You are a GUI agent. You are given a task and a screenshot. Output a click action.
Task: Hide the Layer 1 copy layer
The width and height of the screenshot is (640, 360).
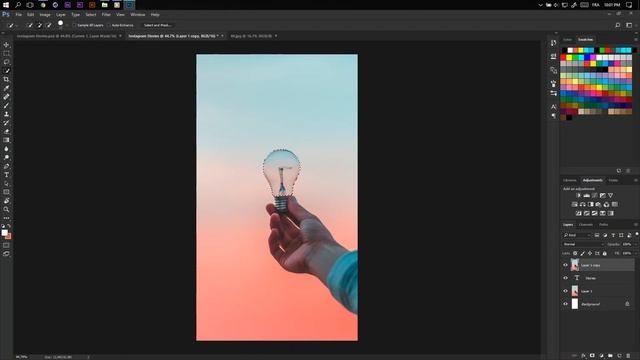(x=566, y=265)
